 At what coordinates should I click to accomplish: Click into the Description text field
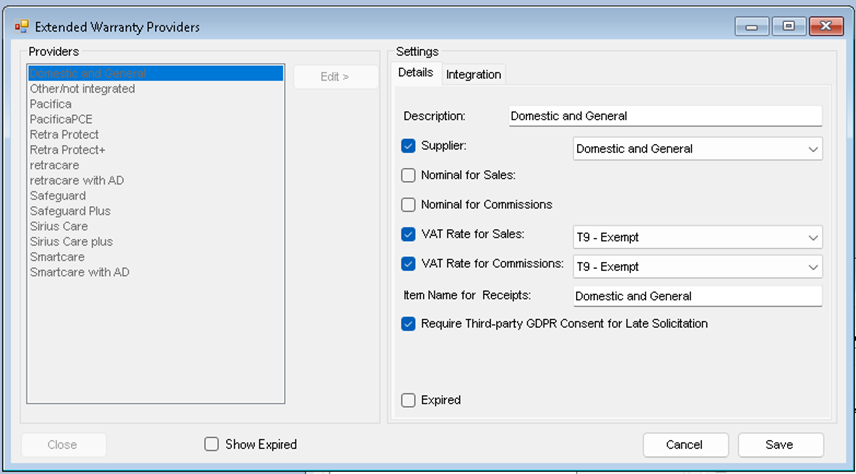pos(665,116)
